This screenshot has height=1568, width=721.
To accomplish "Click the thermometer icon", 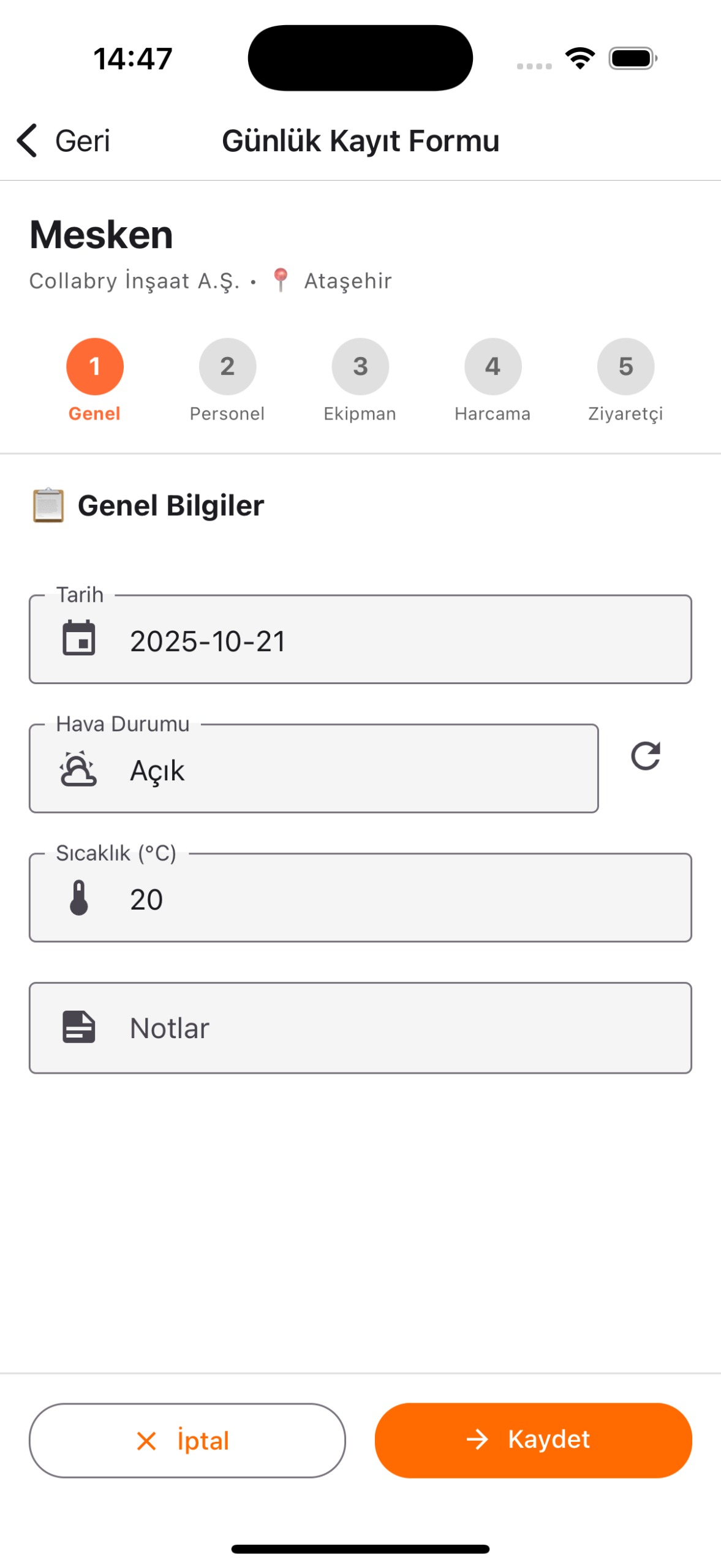I will 79,897.
